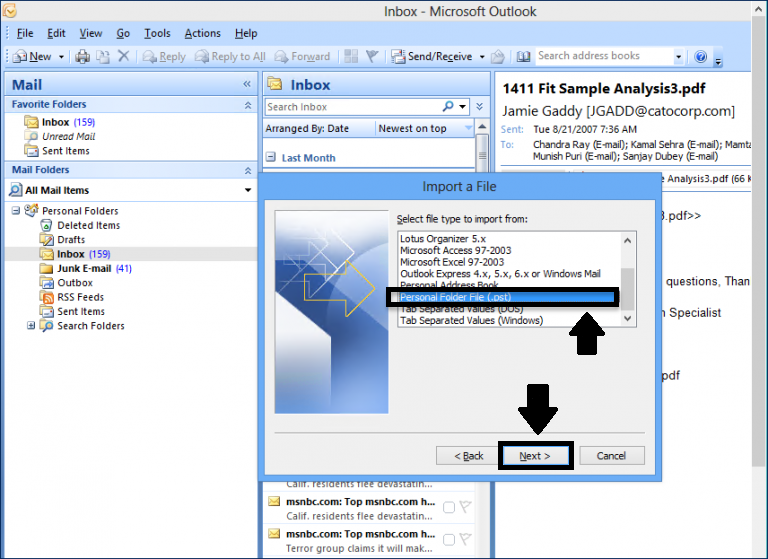
Task: Click the Categorize grid icon in toolbar
Action: click(351, 56)
